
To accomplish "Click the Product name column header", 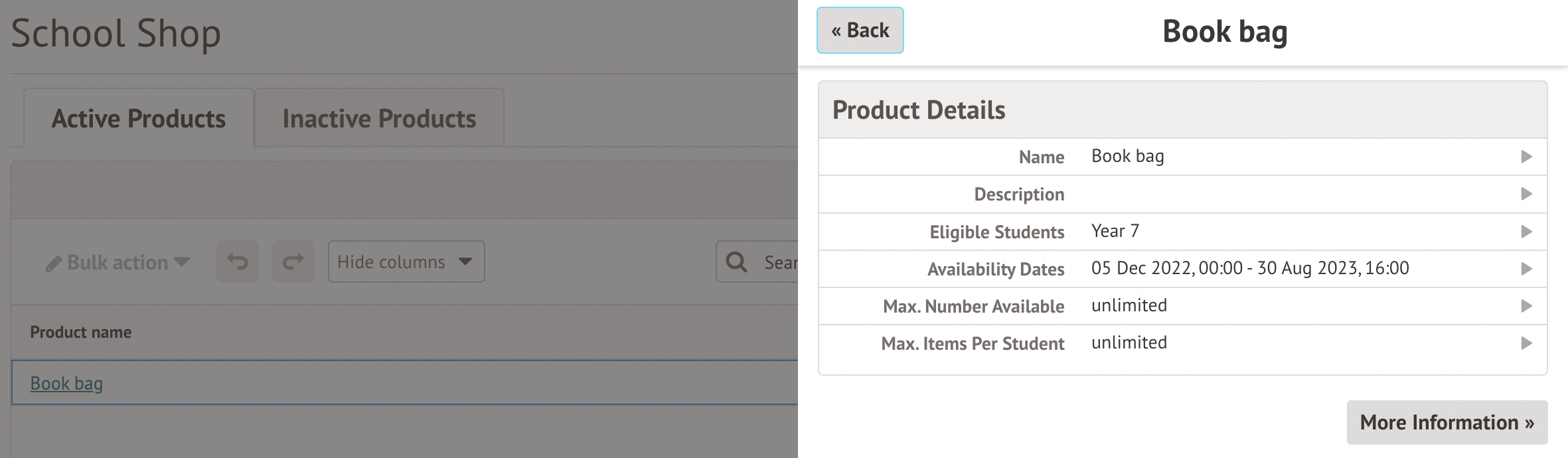I will 81,332.
